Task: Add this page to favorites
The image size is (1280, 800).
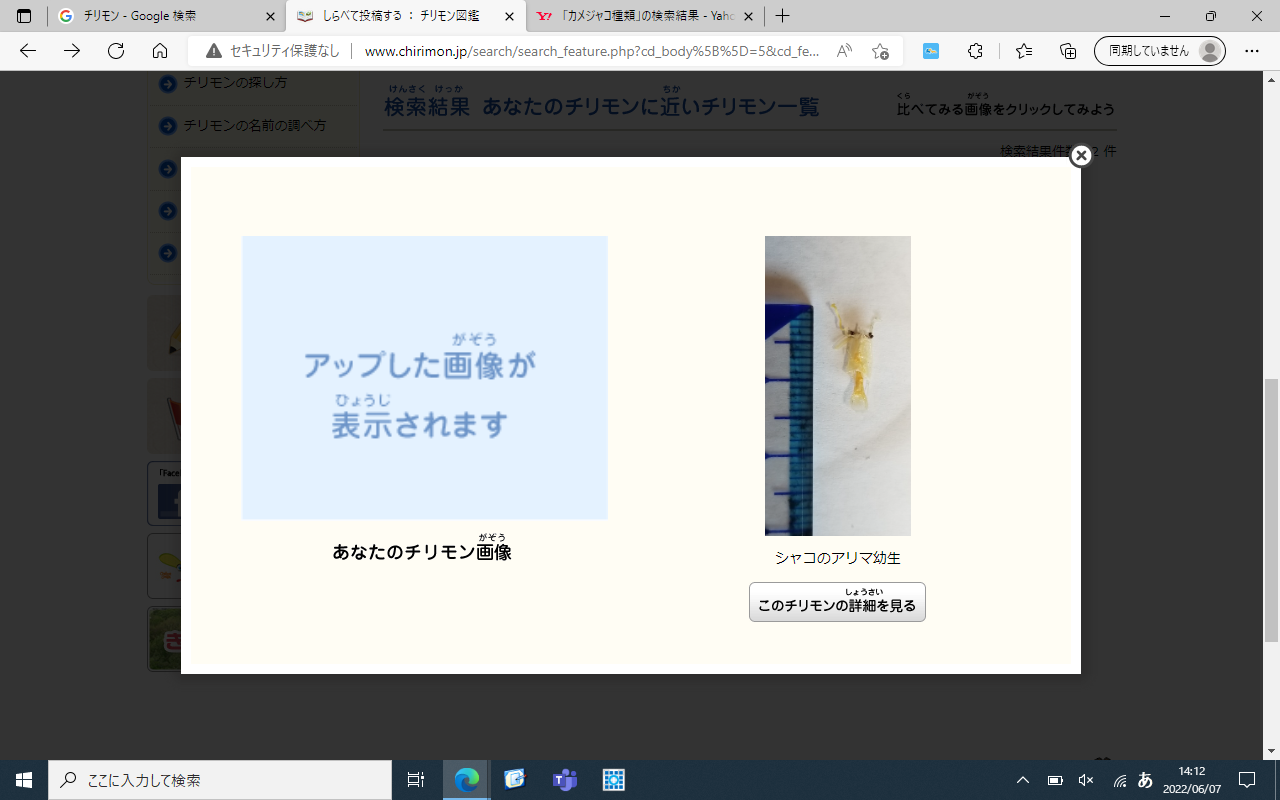Action: point(880,51)
